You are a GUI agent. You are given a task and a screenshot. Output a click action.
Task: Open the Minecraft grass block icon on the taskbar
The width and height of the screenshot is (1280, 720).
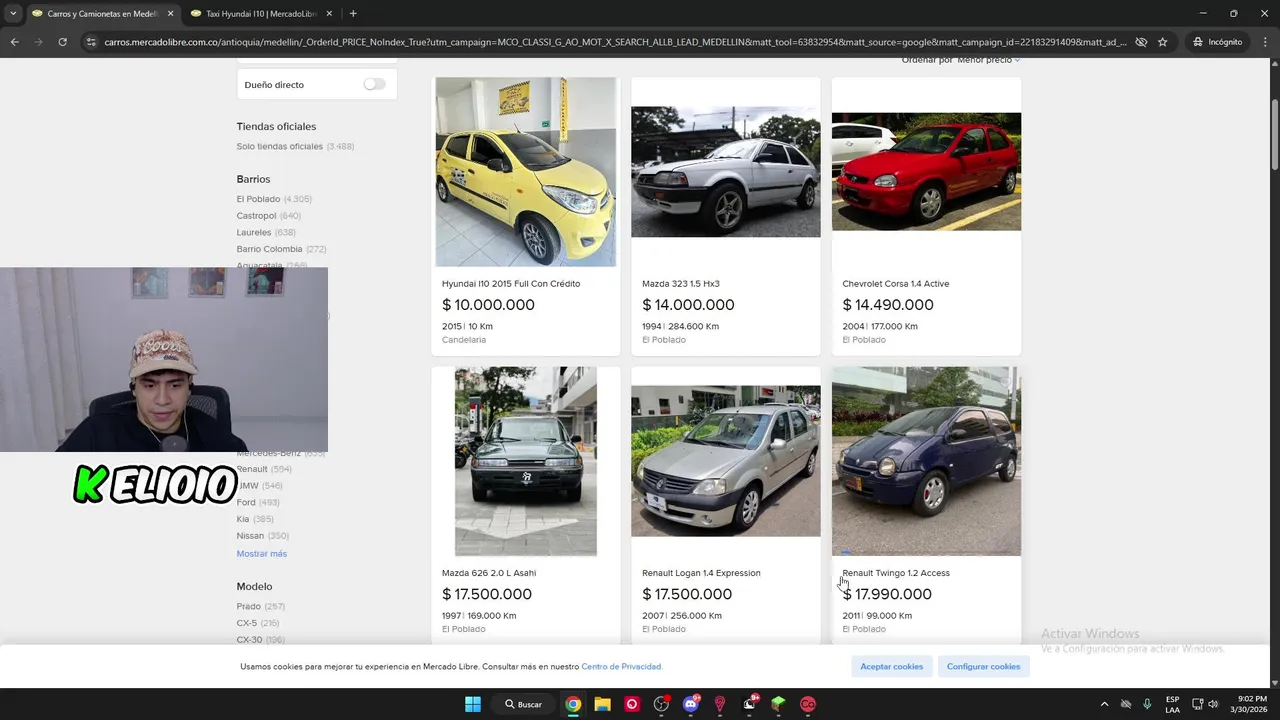point(779,704)
